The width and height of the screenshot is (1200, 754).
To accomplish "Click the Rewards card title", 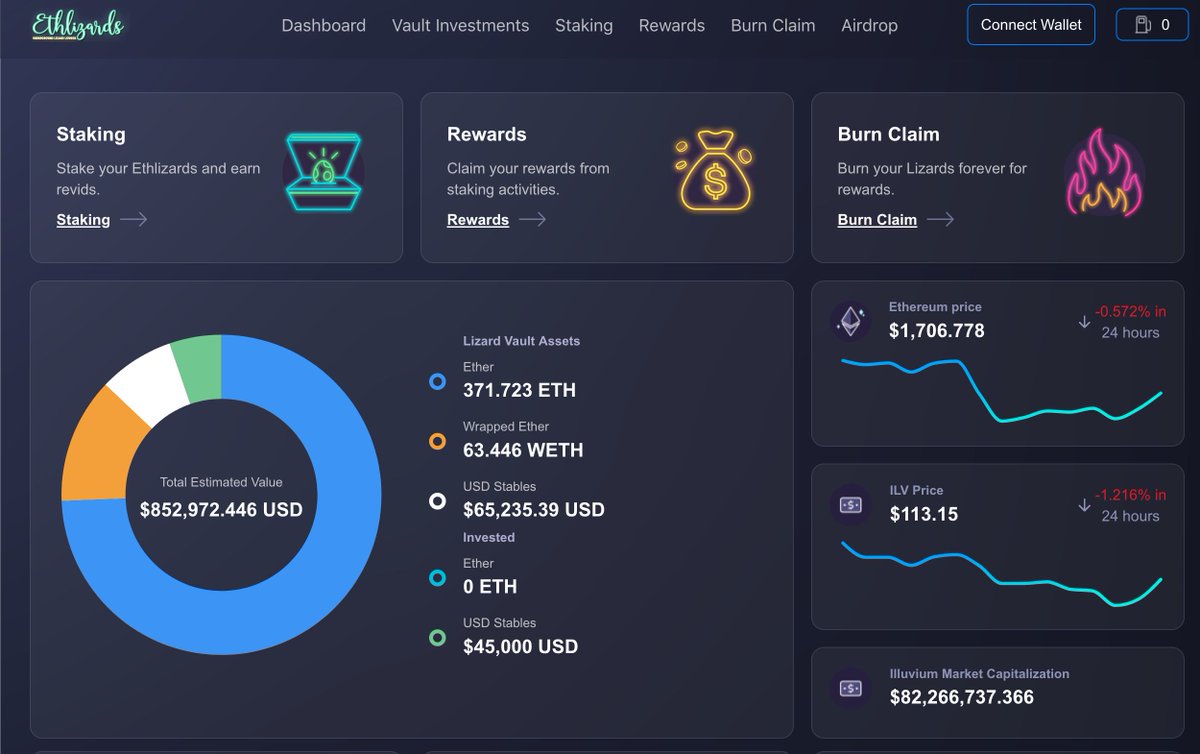I will (x=487, y=134).
